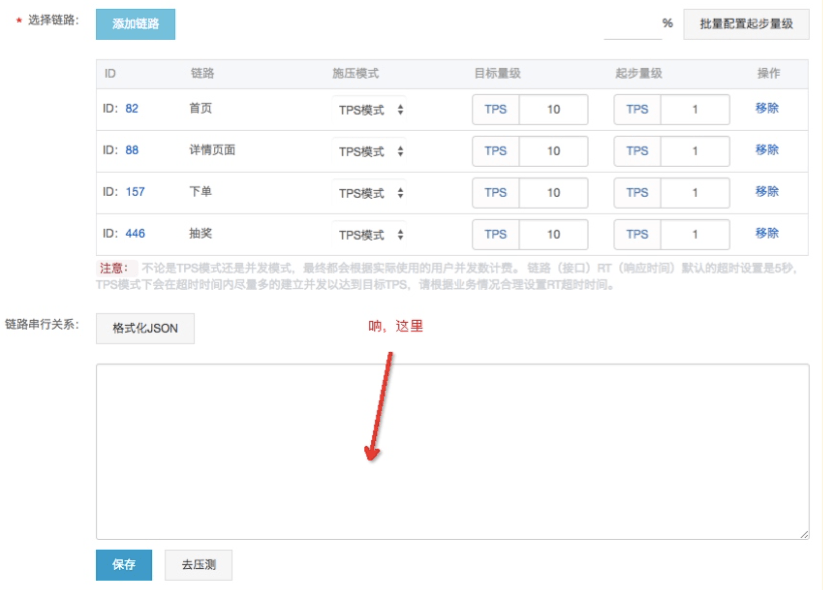The width and height of the screenshot is (823, 590).
Task: Edit the 起步量级 value for 详情页面
Action: point(695,151)
